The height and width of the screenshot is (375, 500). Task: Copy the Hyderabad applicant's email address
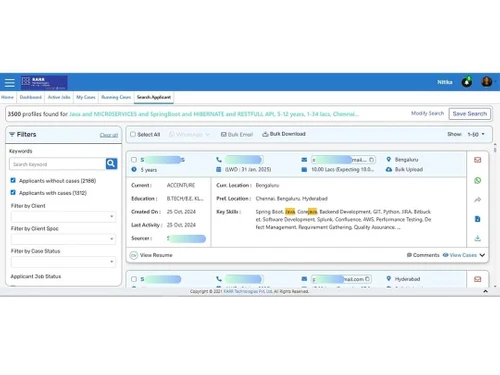(x=367, y=279)
